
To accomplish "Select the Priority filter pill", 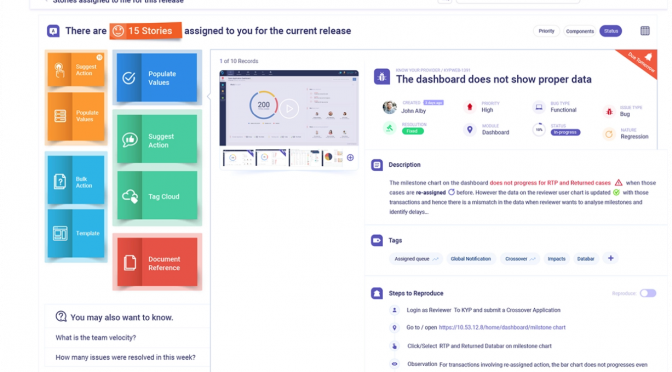I will (546, 31).
